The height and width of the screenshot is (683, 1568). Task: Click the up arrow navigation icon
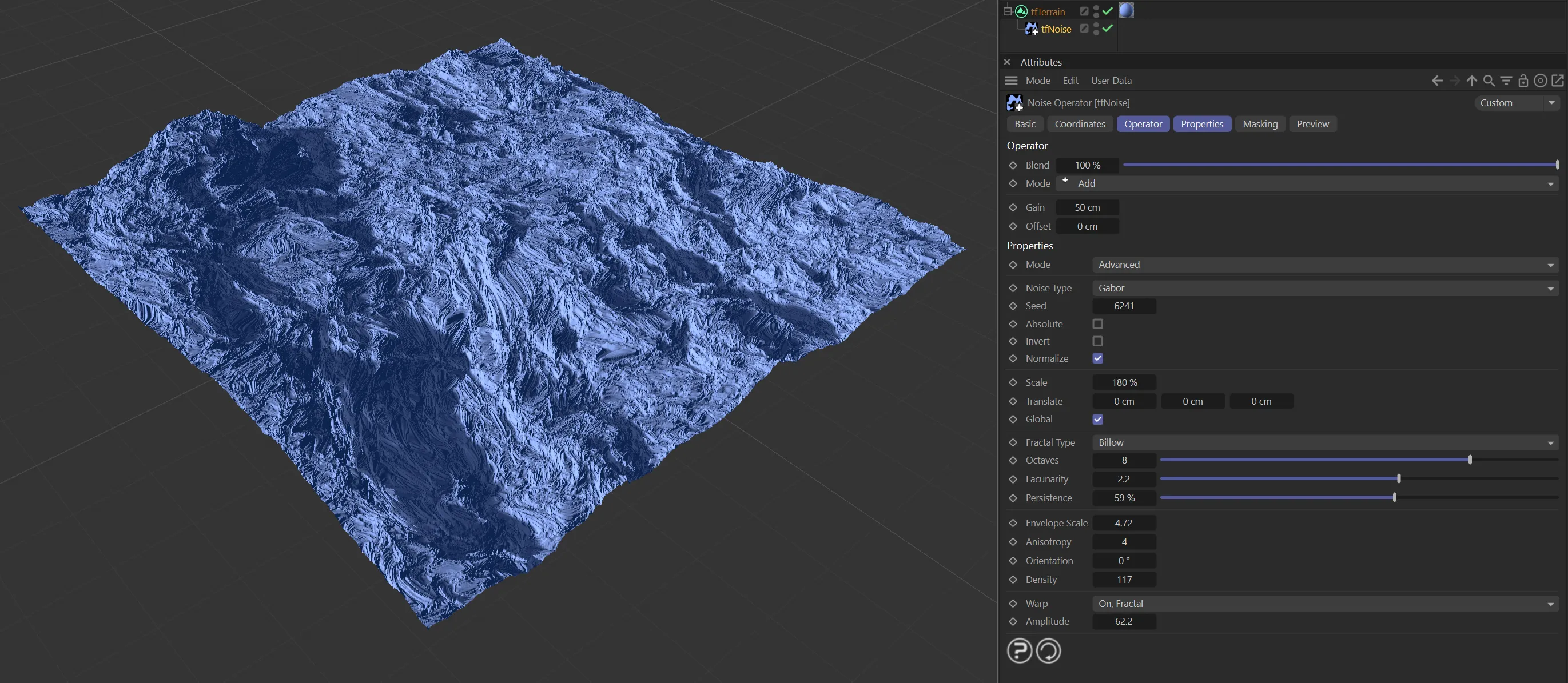[1471, 81]
